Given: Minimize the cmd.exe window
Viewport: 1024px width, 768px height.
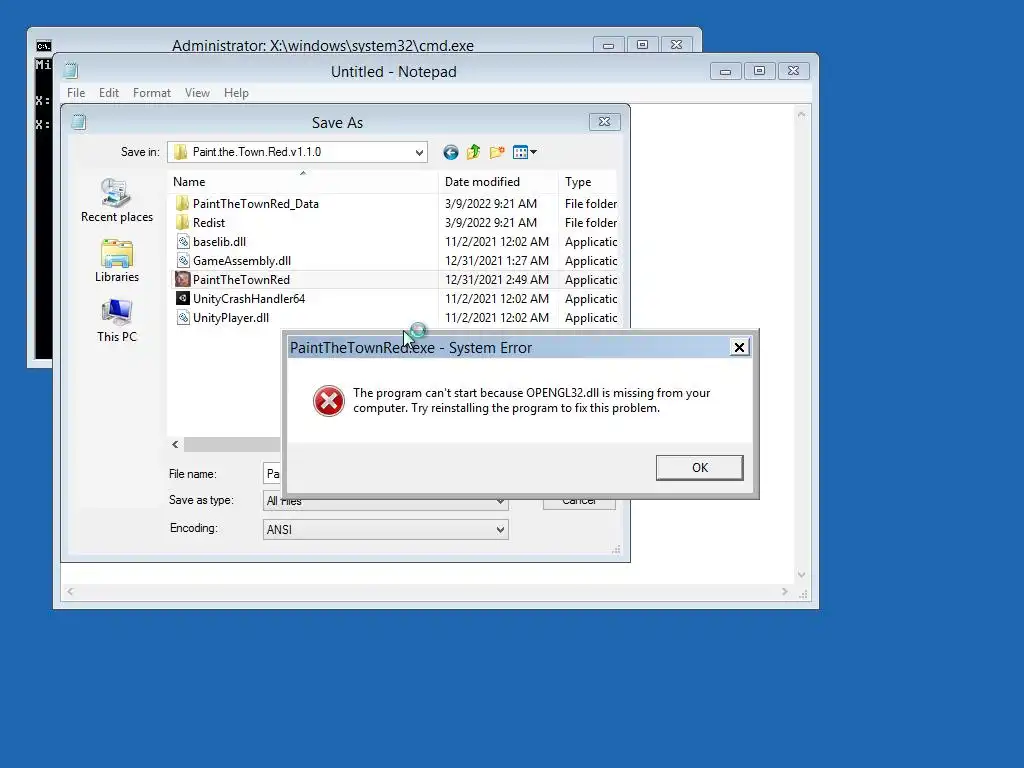Looking at the screenshot, I should pyautogui.click(x=609, y=44).
